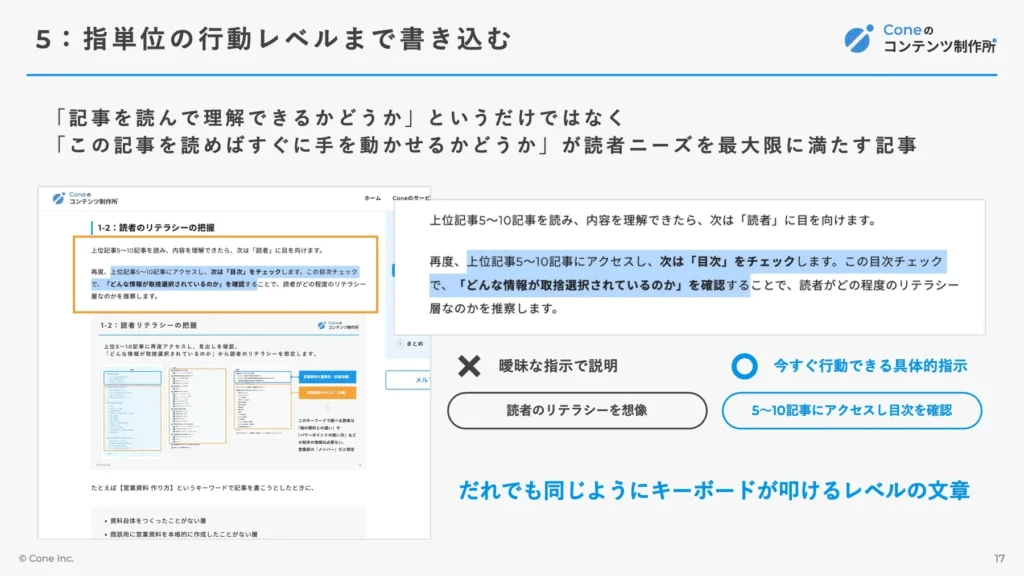Screen dimensions: 1024x576
Task: Click the 1-2：読者のリテラシーの把握 heading
Action: coord(156,227)
